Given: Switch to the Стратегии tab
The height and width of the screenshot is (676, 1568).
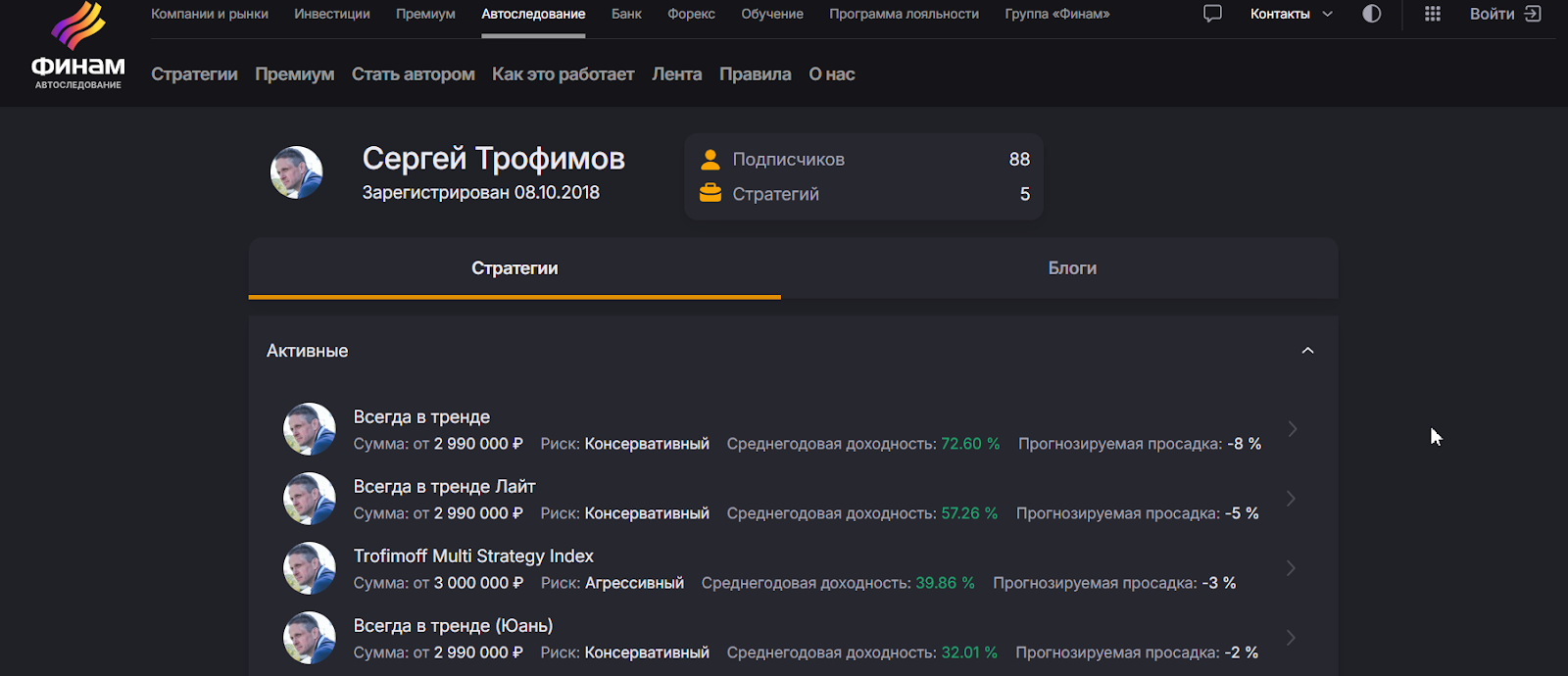Looking at the screenshot, I should (x=514, y=268).
